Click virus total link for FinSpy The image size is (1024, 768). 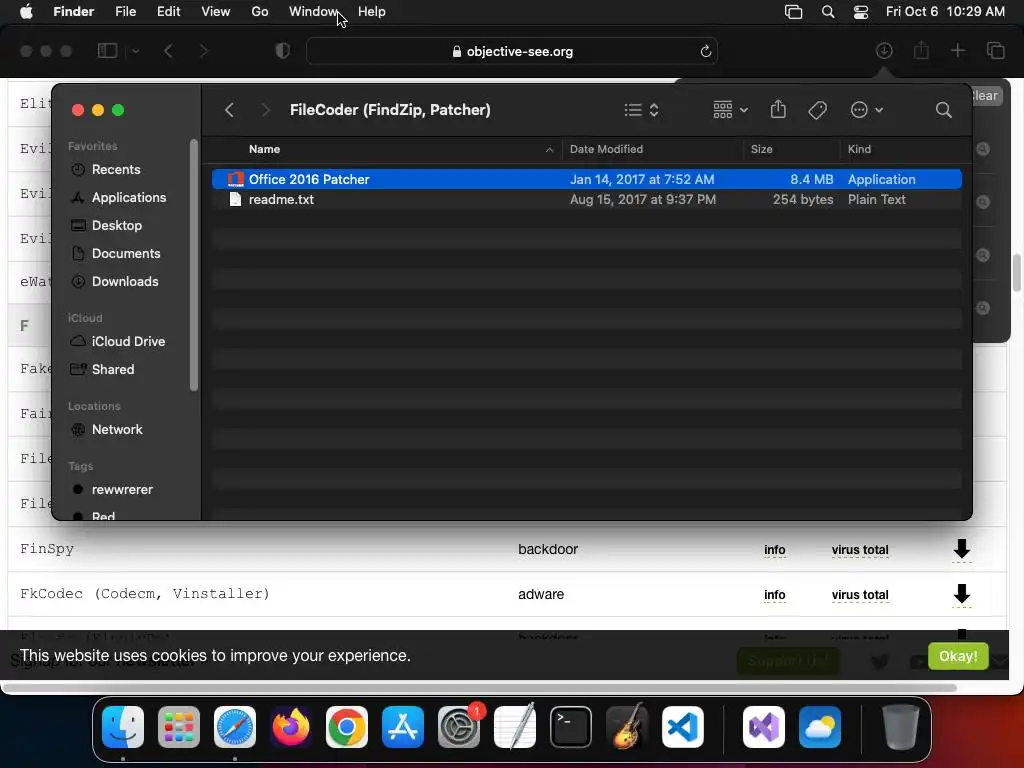tap(860, 550)
